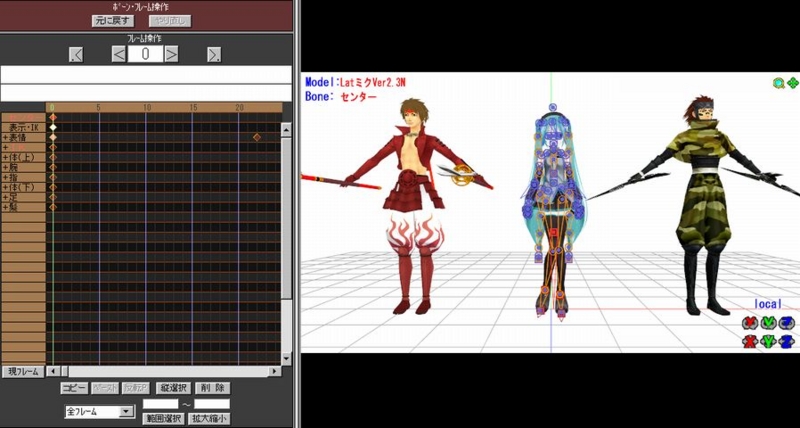
Task: Click the コピー copy button
Action: (x=74, y=388)
